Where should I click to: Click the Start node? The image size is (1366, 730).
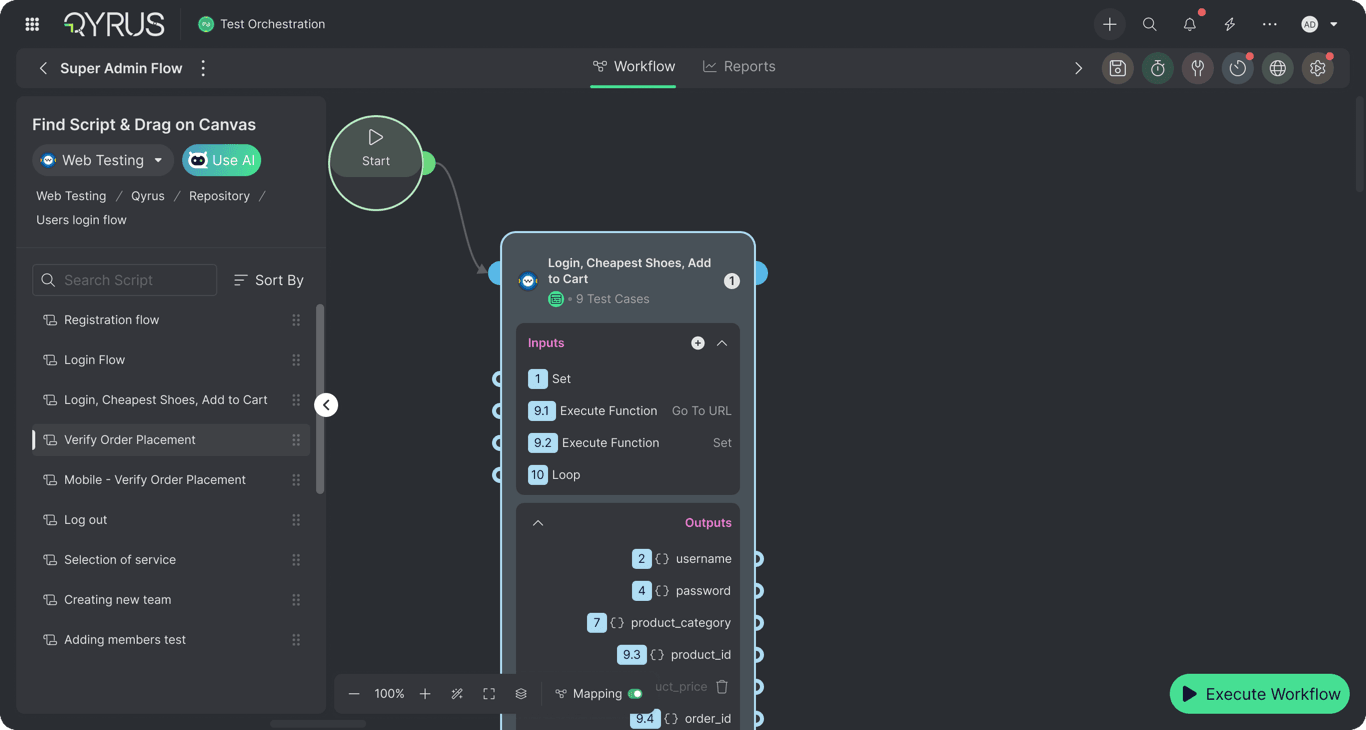[x=376, y=163]
